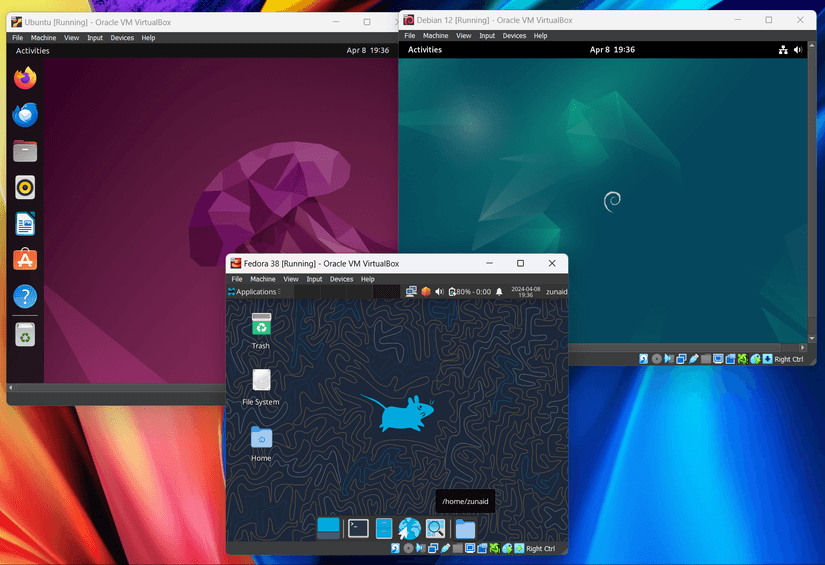Image resolution: width=825 pixels, height=565 pixels.
Task: Open Debian clock Apr 8 19:36 dropdown
Action: coord(612,49)
